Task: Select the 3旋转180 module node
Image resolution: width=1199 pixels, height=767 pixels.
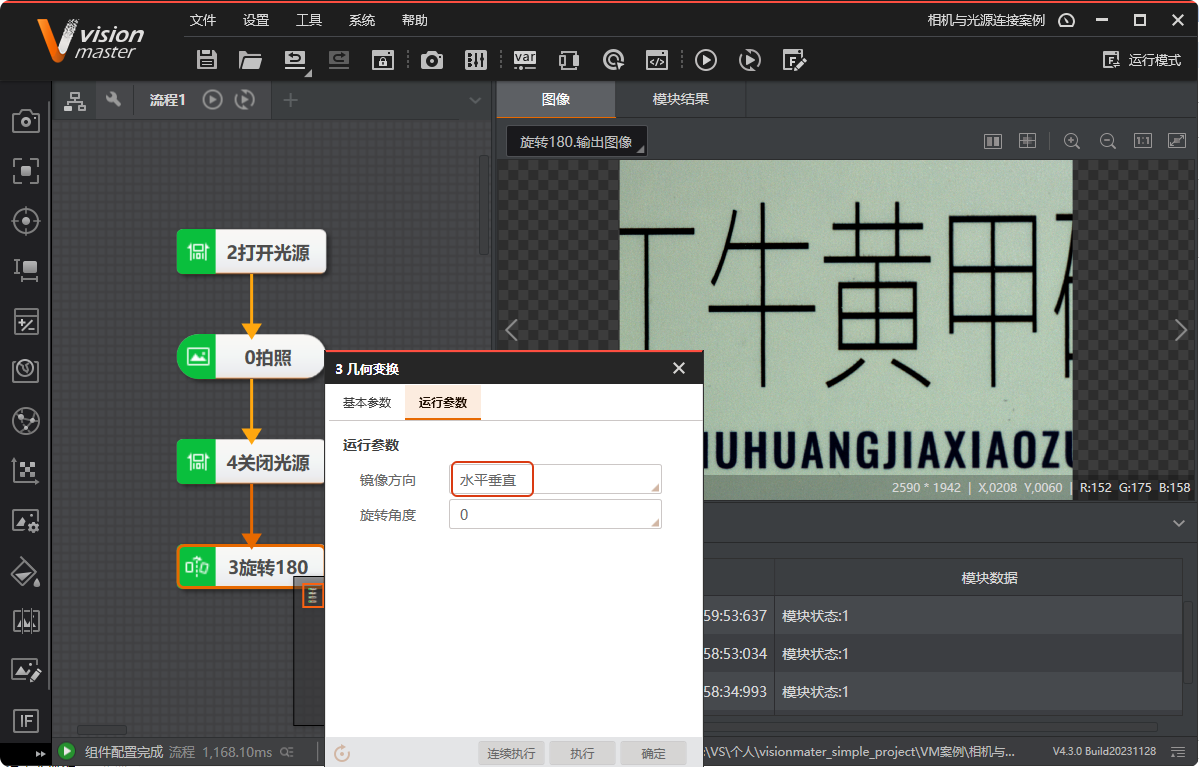Action: [x=252, y=567]
